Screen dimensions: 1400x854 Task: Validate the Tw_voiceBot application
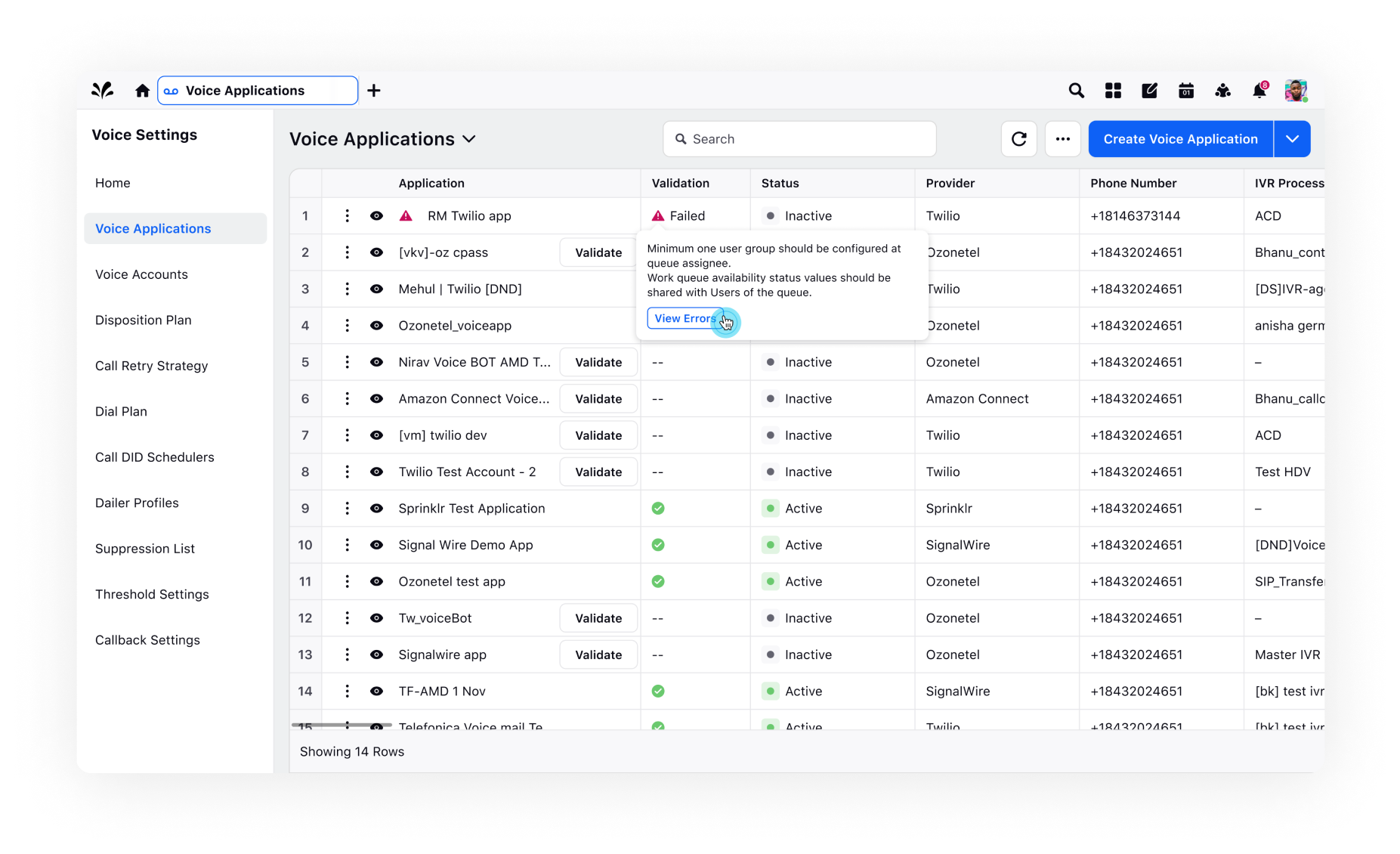(598, 617)
